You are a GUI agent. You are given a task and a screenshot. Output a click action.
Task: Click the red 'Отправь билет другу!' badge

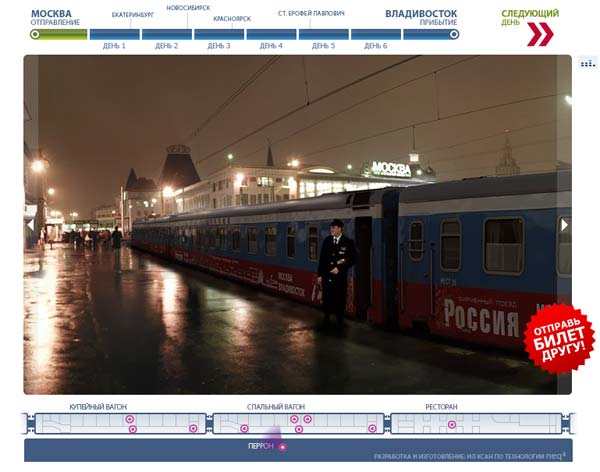pos(559,339)
